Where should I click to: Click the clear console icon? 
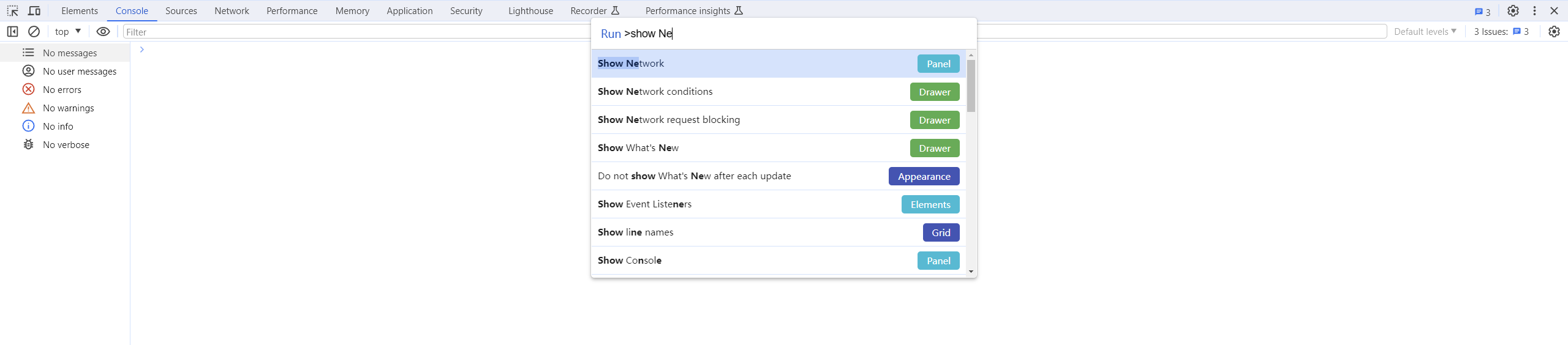click(x=34, y=32)
